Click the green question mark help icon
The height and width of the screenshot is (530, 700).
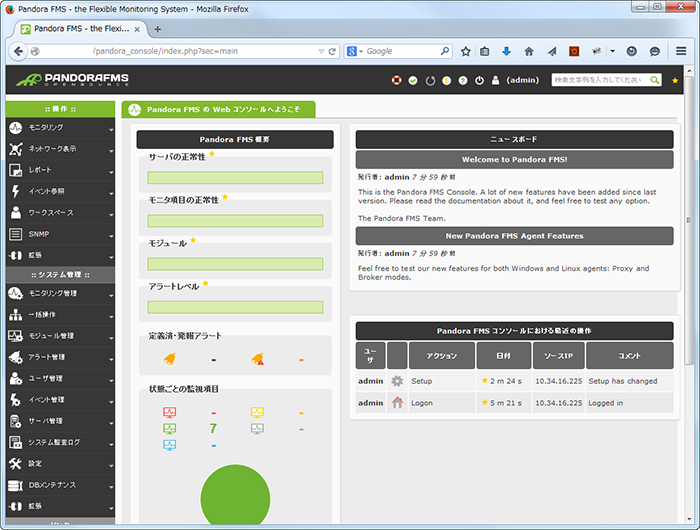[463, 80]
